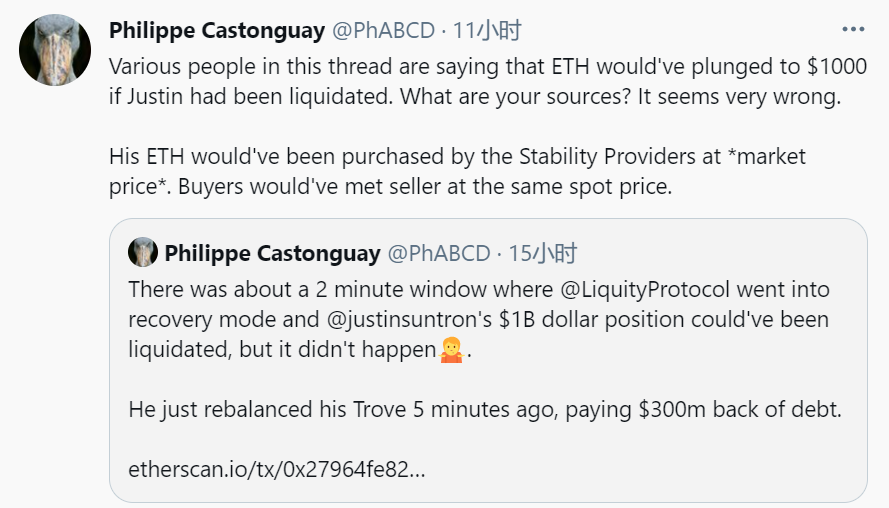889x508 pixels.
Task: Click Philippe Castonguay name in quoted tweet
Action: [272, 253]
